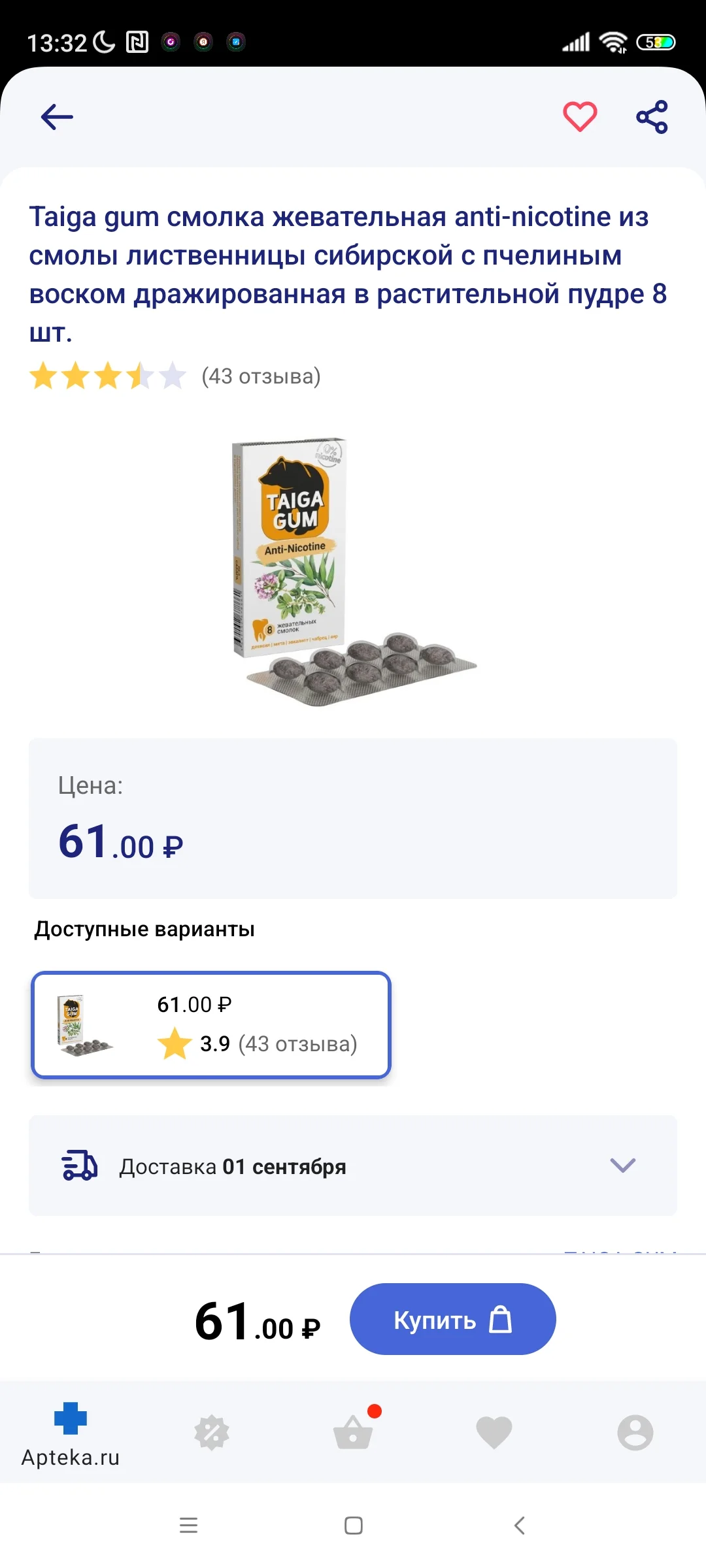Tap the Android system back button

(x=520, y=1526)
